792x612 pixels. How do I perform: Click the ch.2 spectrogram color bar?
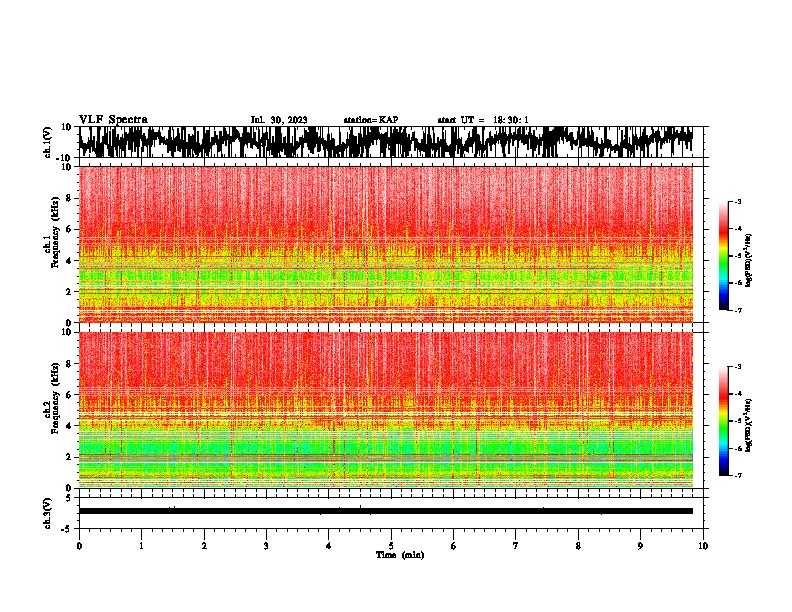click(723, 421)
